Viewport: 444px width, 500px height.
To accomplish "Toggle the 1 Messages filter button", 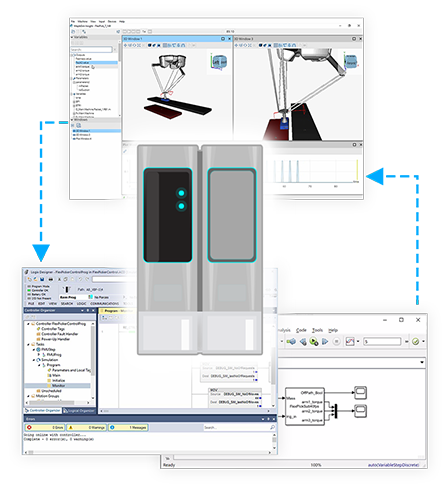I will (x=128, y=427).
